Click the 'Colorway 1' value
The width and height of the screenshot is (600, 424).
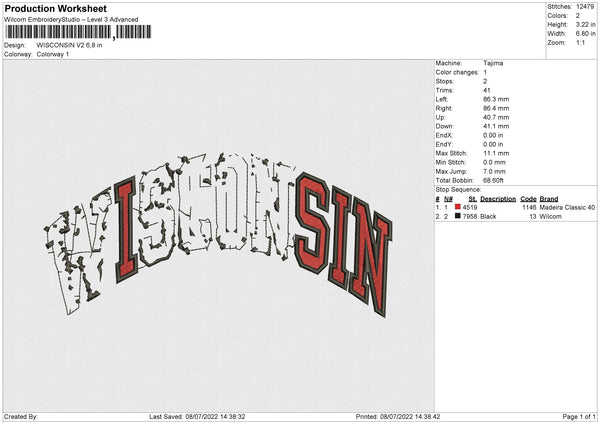click(x=53, y=54)
